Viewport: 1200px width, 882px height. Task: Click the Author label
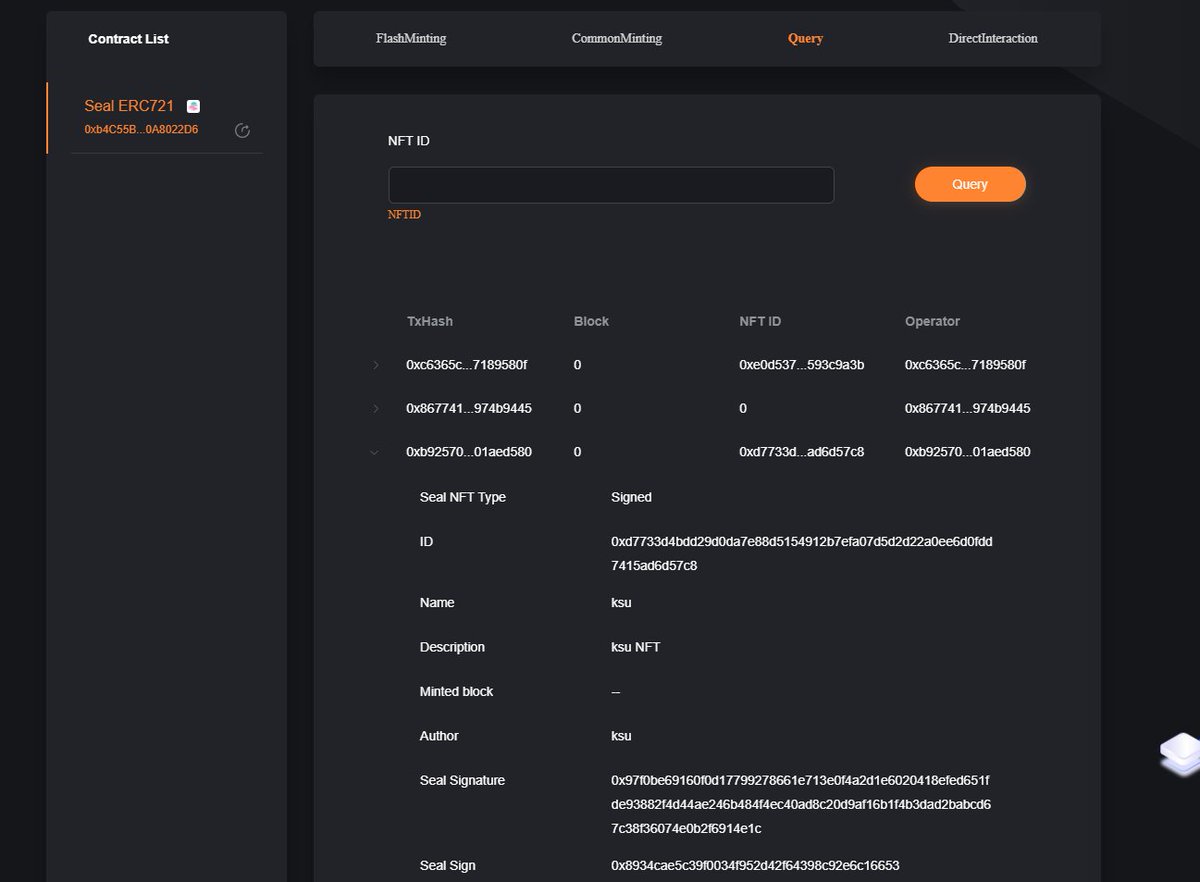439,736
